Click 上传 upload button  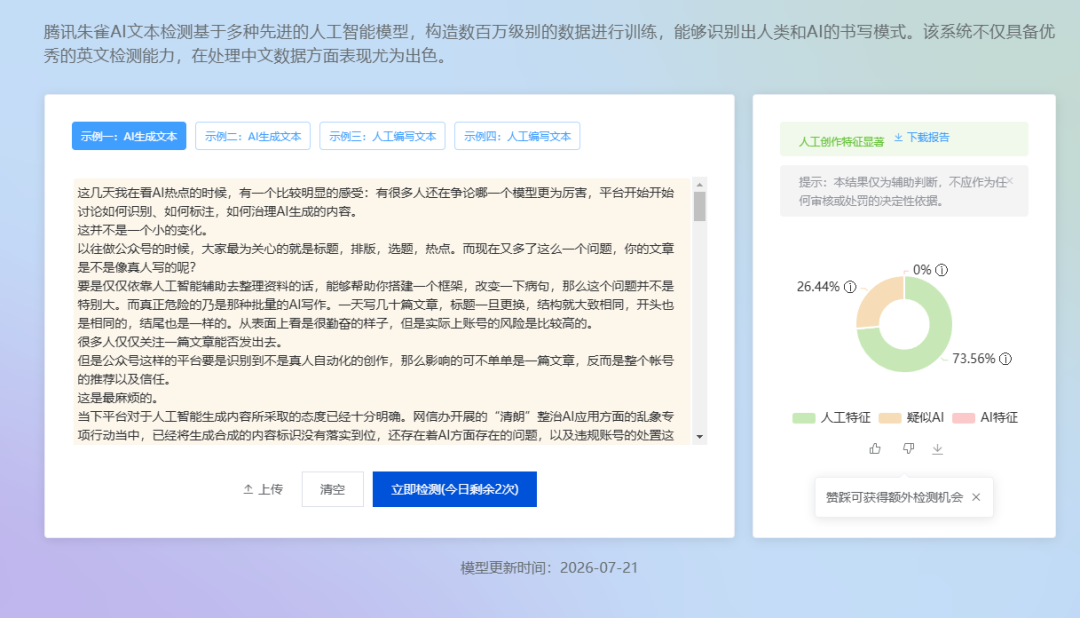coord(263,489)
